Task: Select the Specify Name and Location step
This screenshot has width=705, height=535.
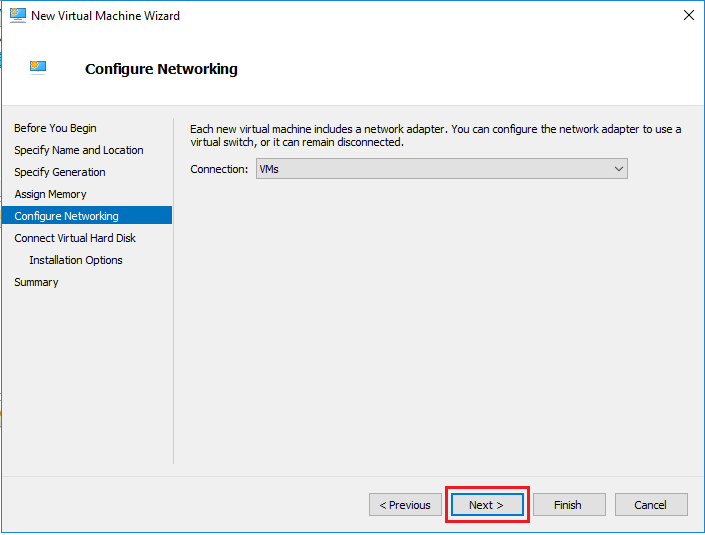Action: (78, 150)
